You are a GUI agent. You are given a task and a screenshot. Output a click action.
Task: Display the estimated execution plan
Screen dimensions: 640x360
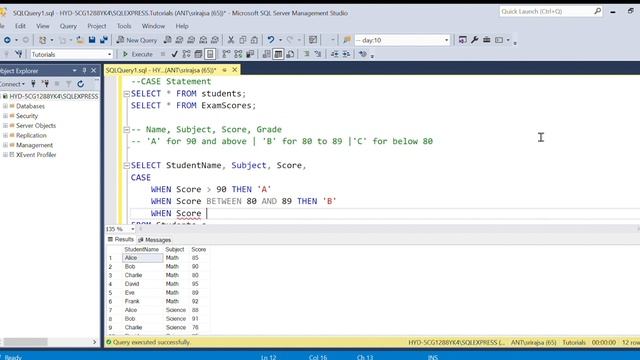point(186,54)
